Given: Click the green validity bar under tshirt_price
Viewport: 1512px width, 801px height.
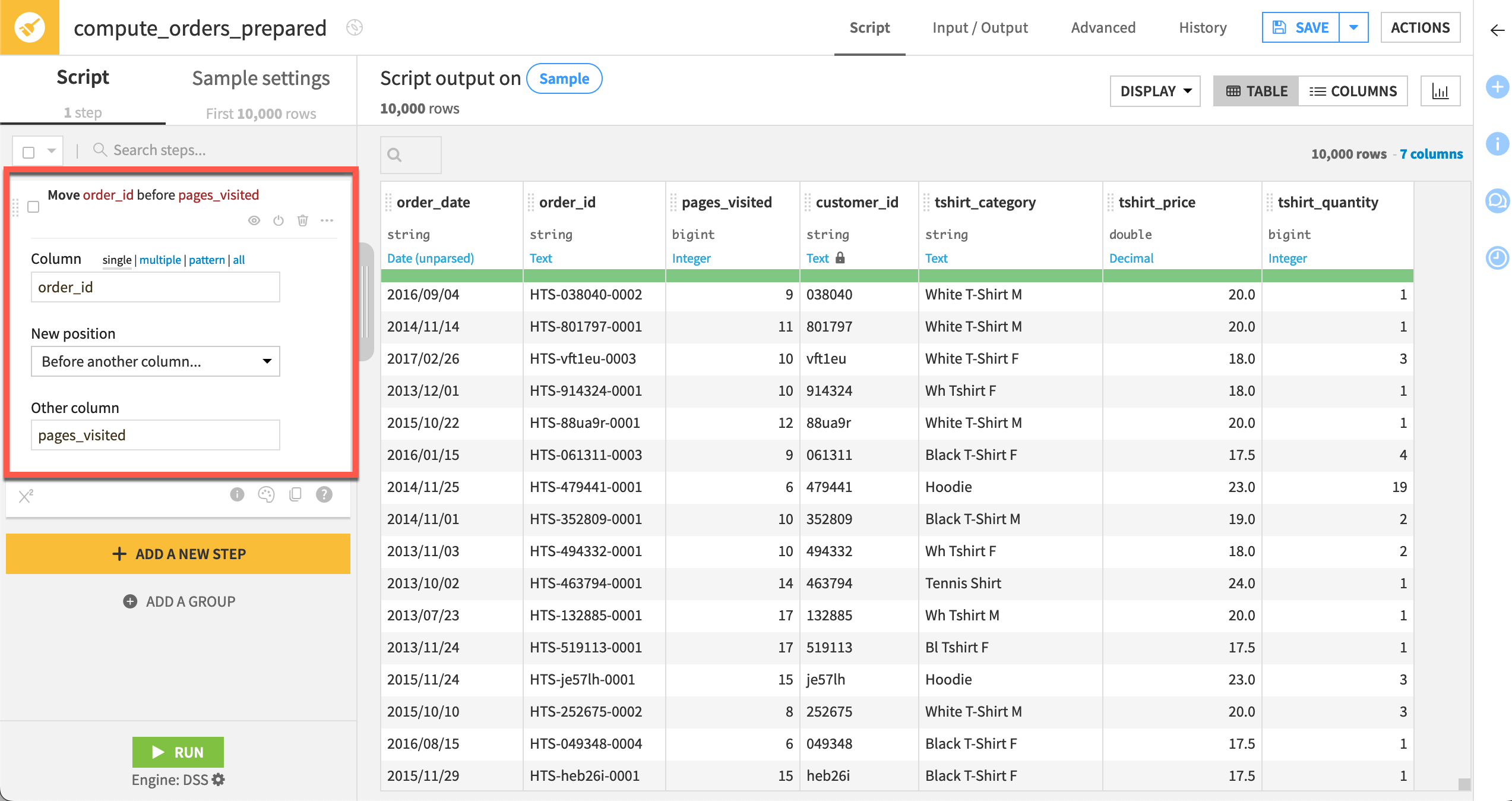Looking at the screenshot, I should (1182, 275).
